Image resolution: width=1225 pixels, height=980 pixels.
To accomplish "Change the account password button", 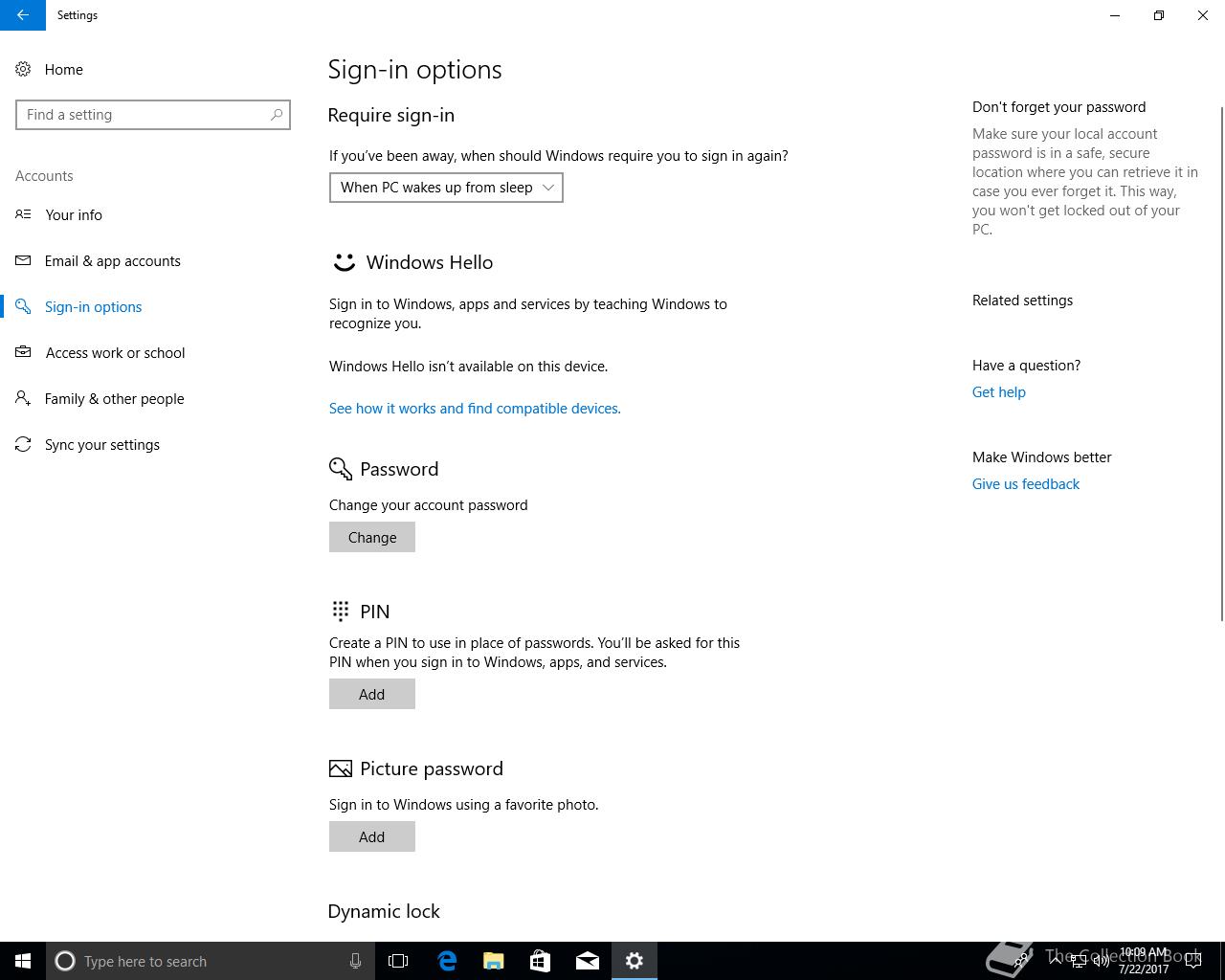I will [372, 537].
